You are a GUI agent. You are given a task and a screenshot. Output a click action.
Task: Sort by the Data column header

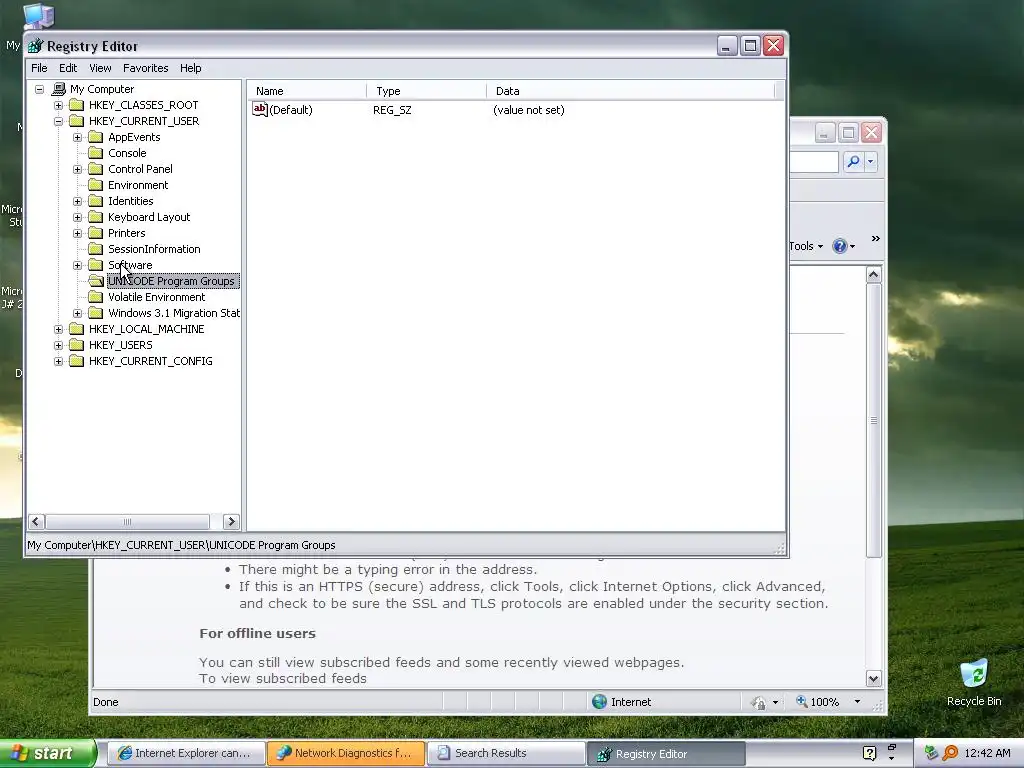[x=631, y=91]
